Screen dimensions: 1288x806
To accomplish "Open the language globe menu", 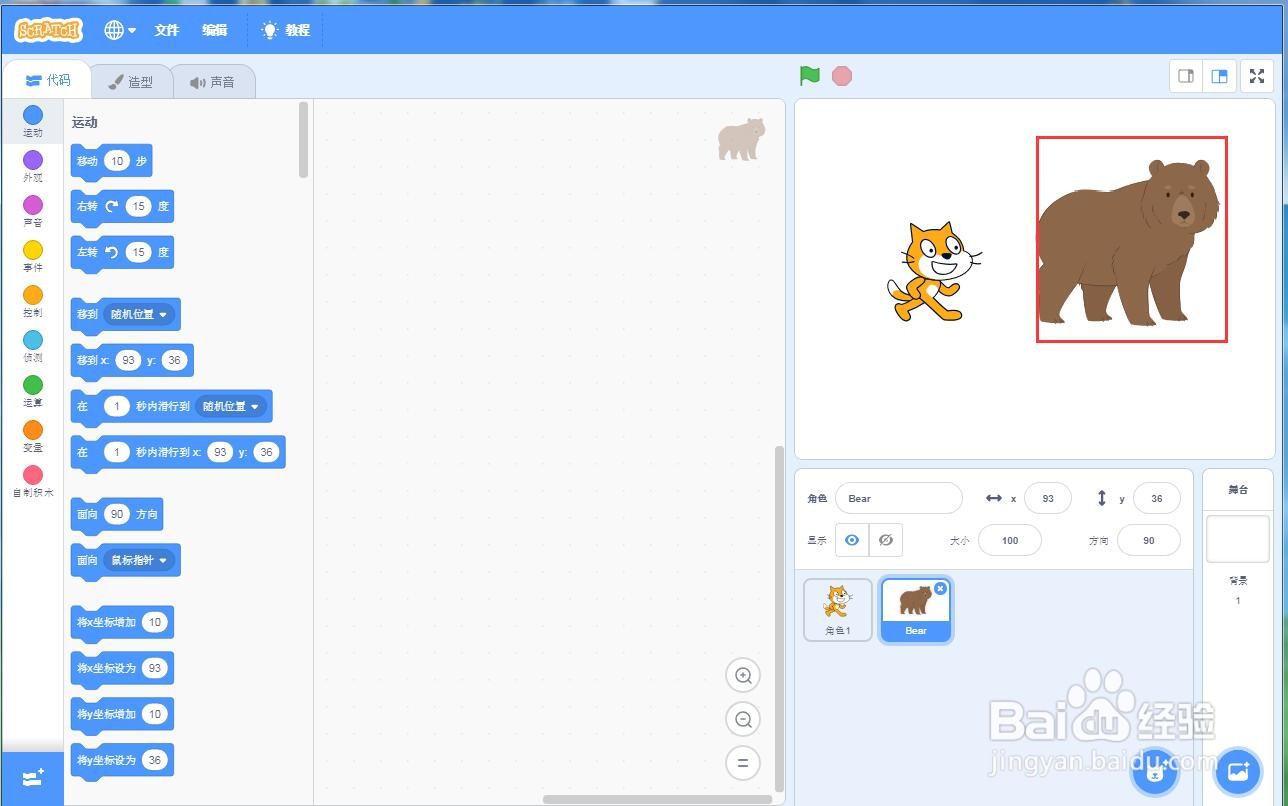I will (120, 30).
